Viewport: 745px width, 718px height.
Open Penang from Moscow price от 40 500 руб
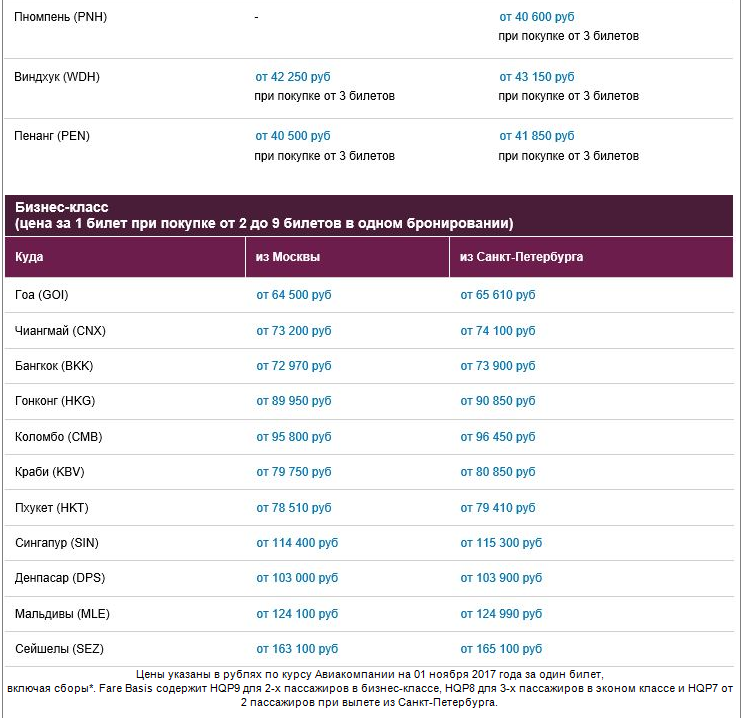(293, 136)
